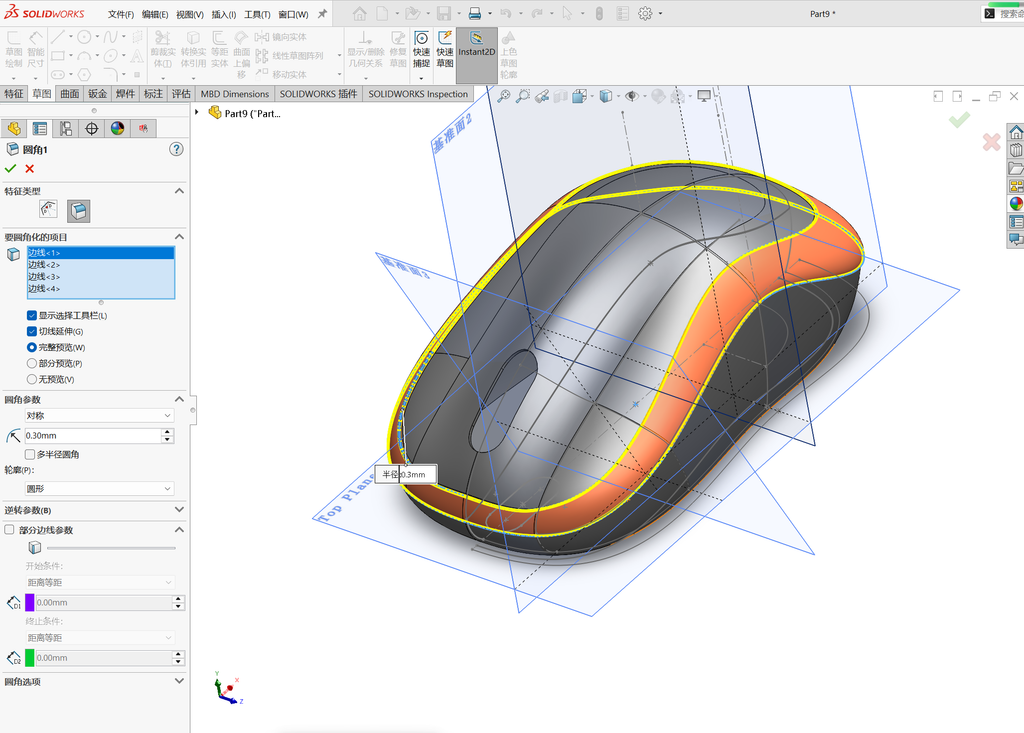Select 边线<2> in the edge list
This screenshot has width=1024, height=733.
click(101, 265)
